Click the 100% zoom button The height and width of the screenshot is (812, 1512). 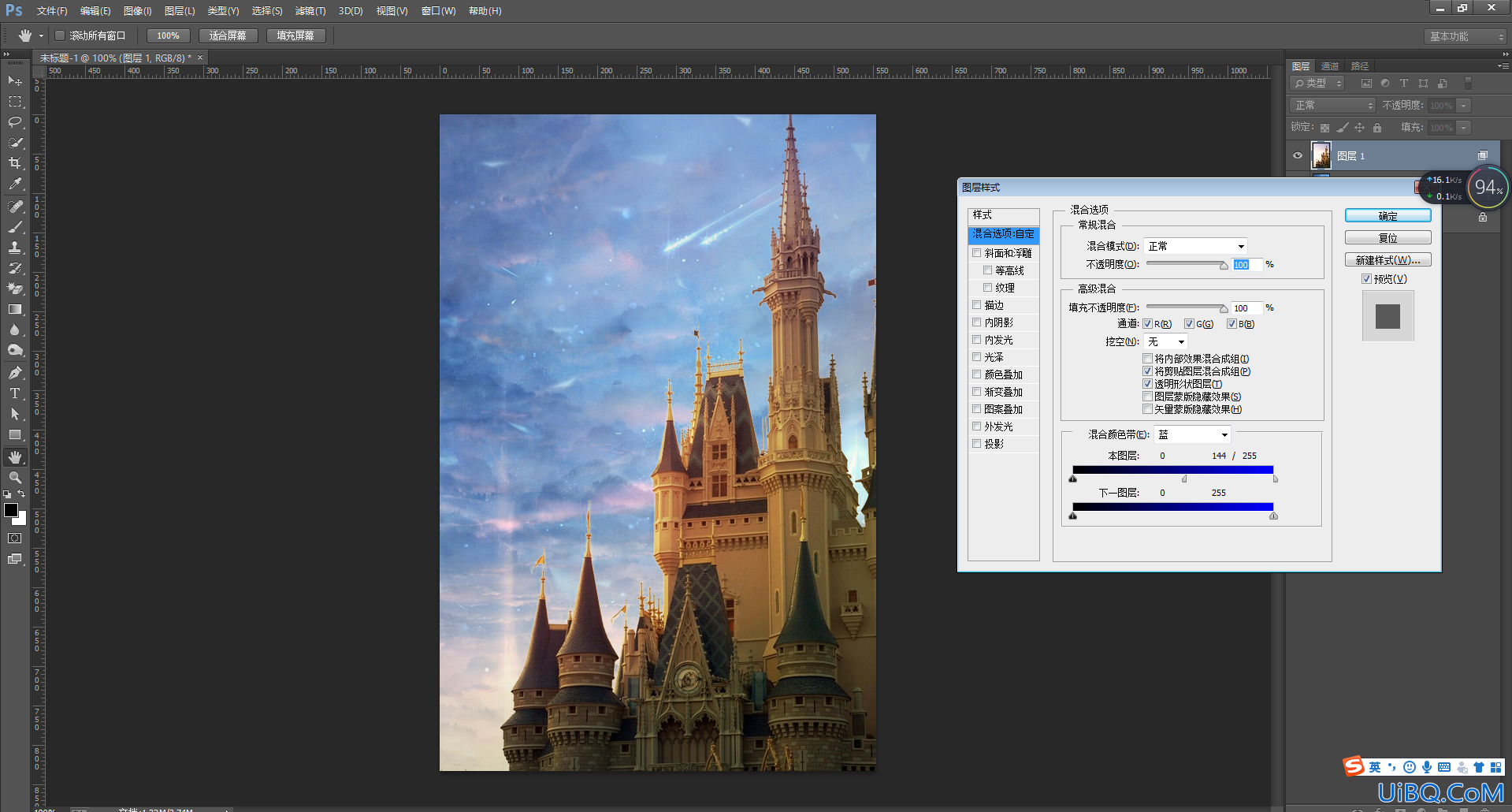(x=168, y=35)
